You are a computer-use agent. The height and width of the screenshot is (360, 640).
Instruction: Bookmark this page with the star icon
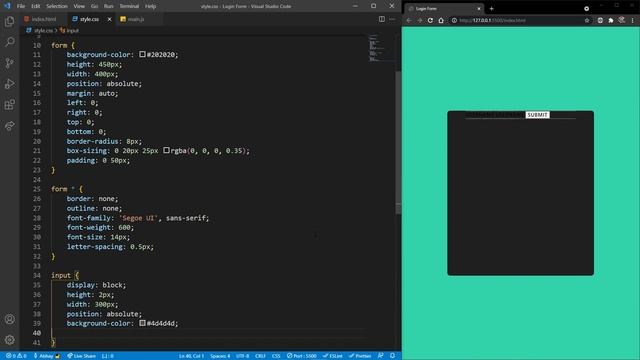(587, 20)
